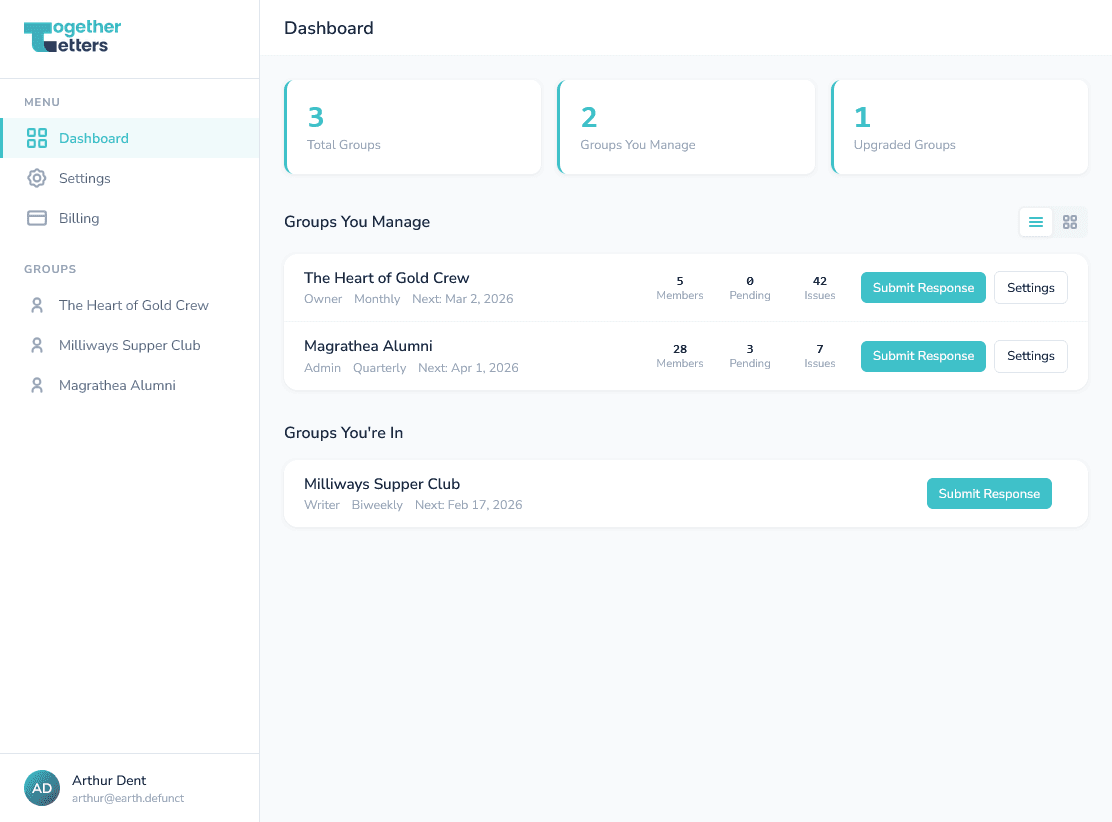
Task: Open Settings for The Heart of Gold Crew group
Action: (x=1030, y=287)
